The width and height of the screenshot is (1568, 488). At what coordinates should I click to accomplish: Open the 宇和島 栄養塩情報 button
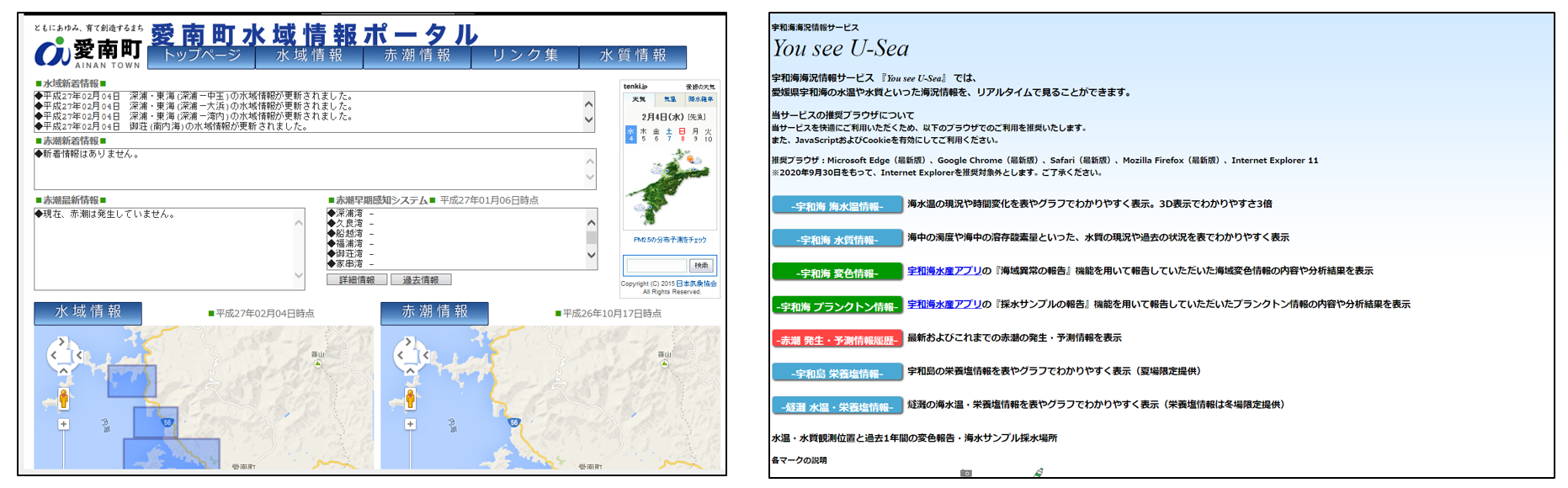tap(837, 373)
